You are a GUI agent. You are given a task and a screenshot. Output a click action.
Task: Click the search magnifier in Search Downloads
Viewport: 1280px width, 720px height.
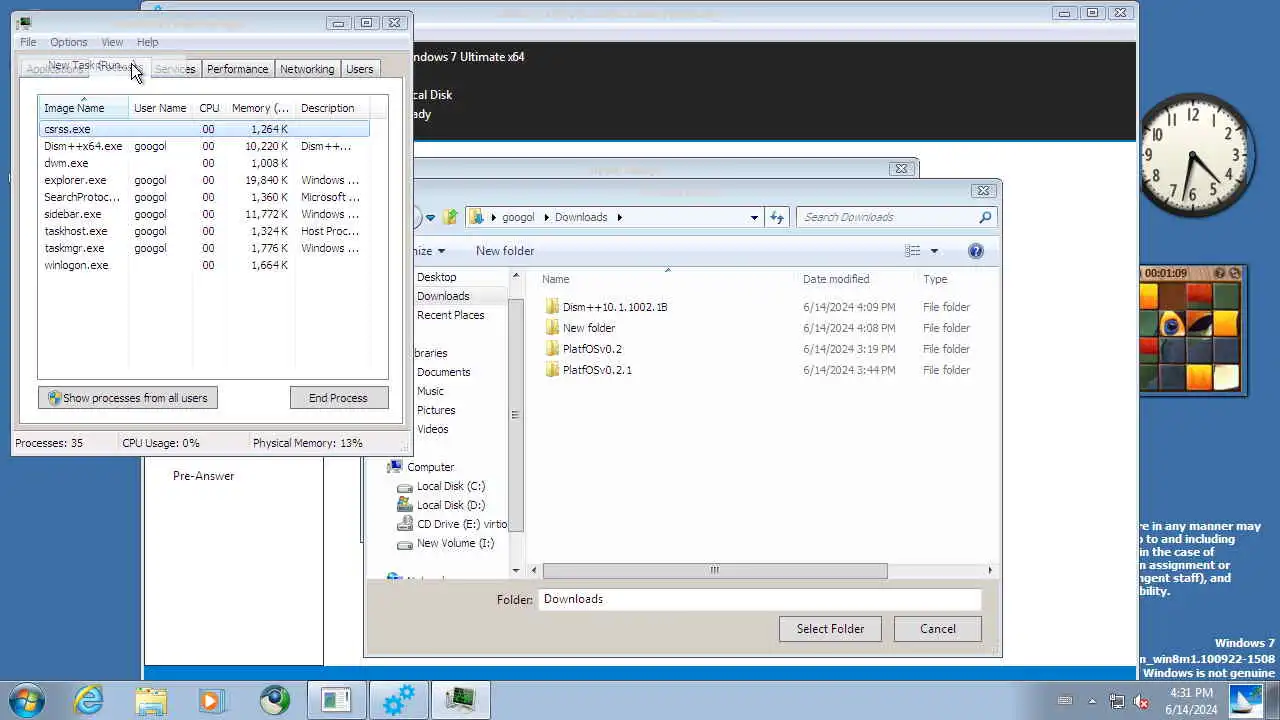click(985, 217)
